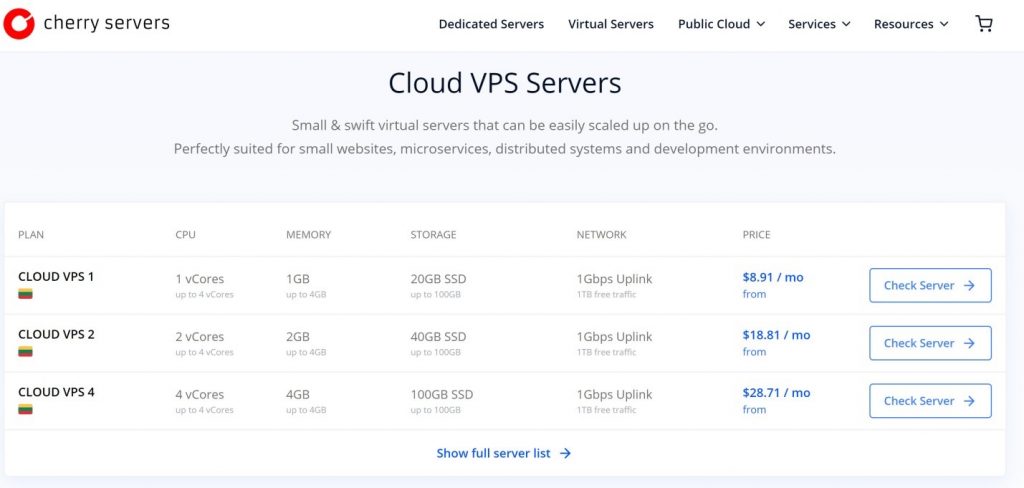Go to Virtual Servers in navigation
The height and width of the screenshot is (488, 1024).
click(611, 24)
